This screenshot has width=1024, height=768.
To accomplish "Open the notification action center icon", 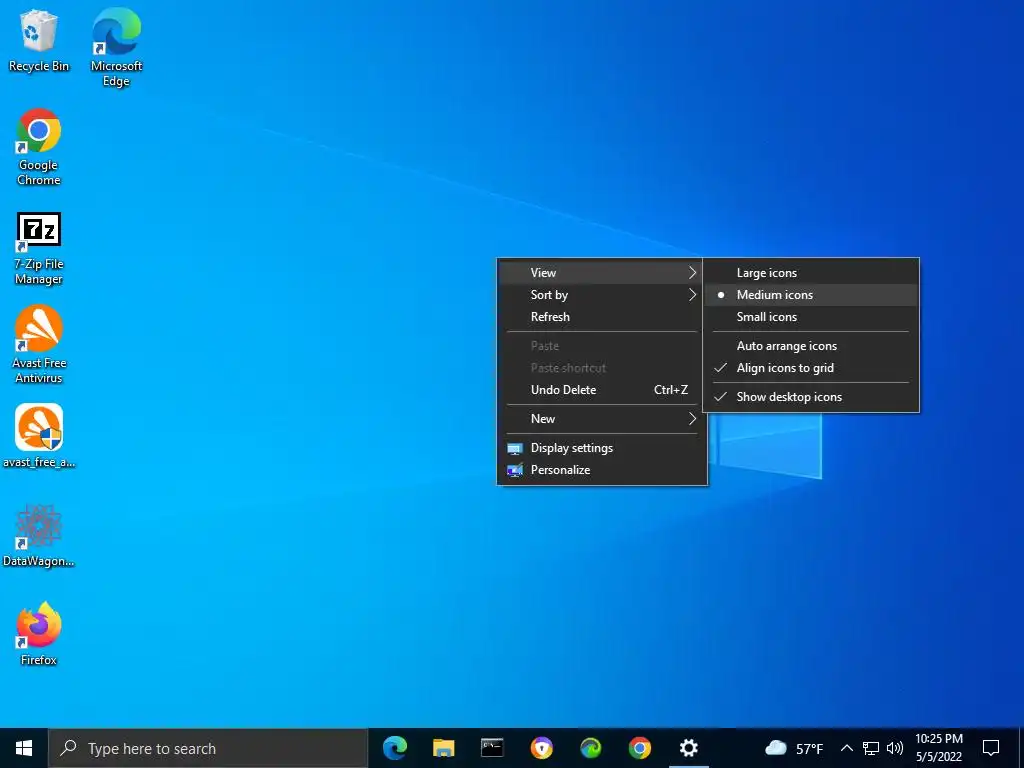I will coord(991,748).
